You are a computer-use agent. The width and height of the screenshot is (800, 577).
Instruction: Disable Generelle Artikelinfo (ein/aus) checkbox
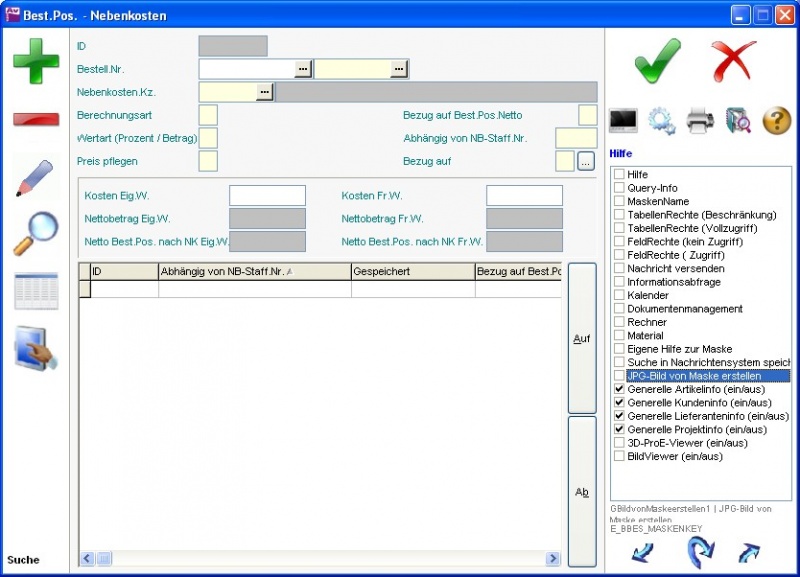(620, 389)
